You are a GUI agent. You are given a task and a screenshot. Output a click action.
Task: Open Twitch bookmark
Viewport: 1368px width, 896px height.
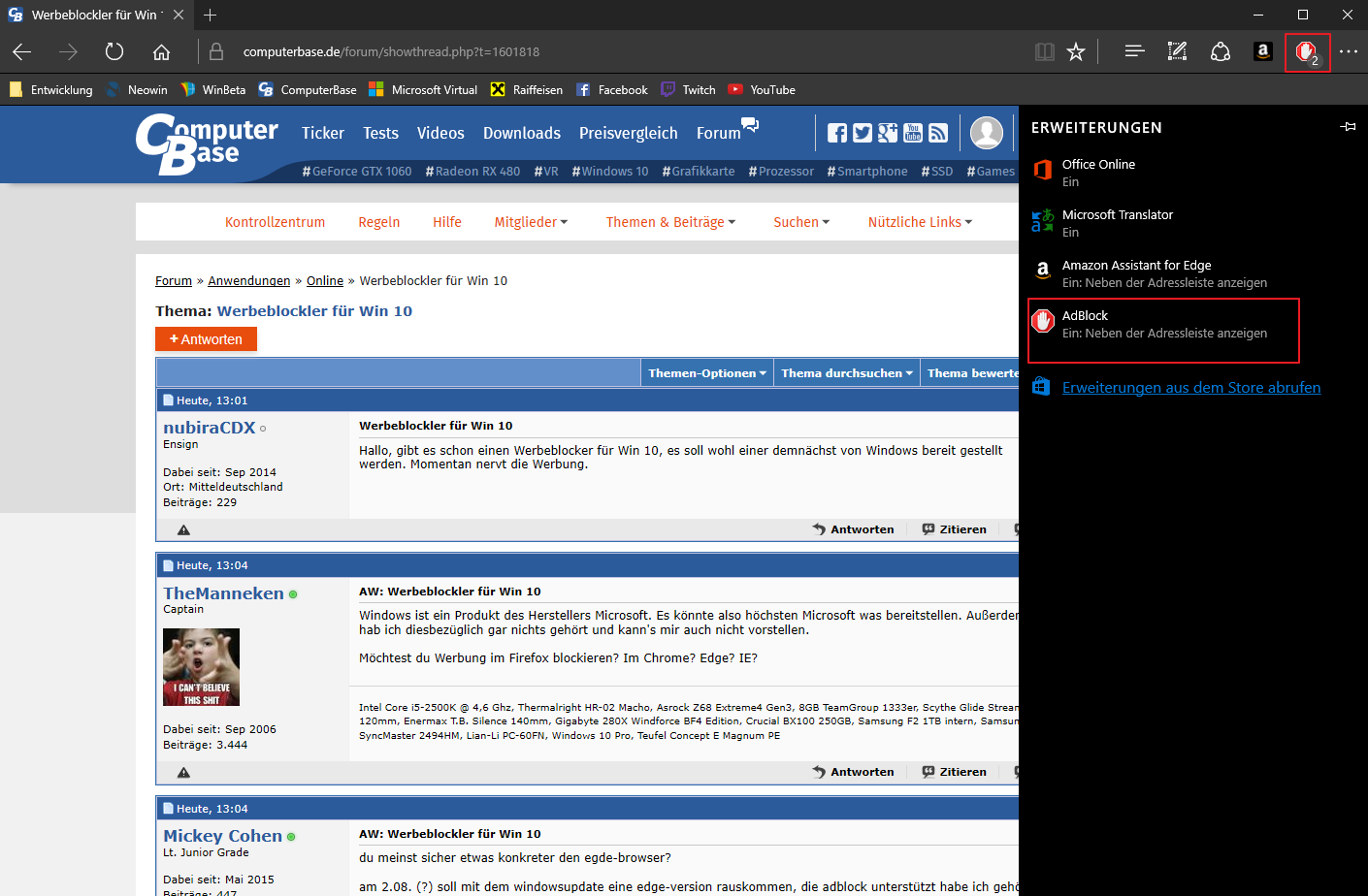pyautogui.click(x=688, y=89)
